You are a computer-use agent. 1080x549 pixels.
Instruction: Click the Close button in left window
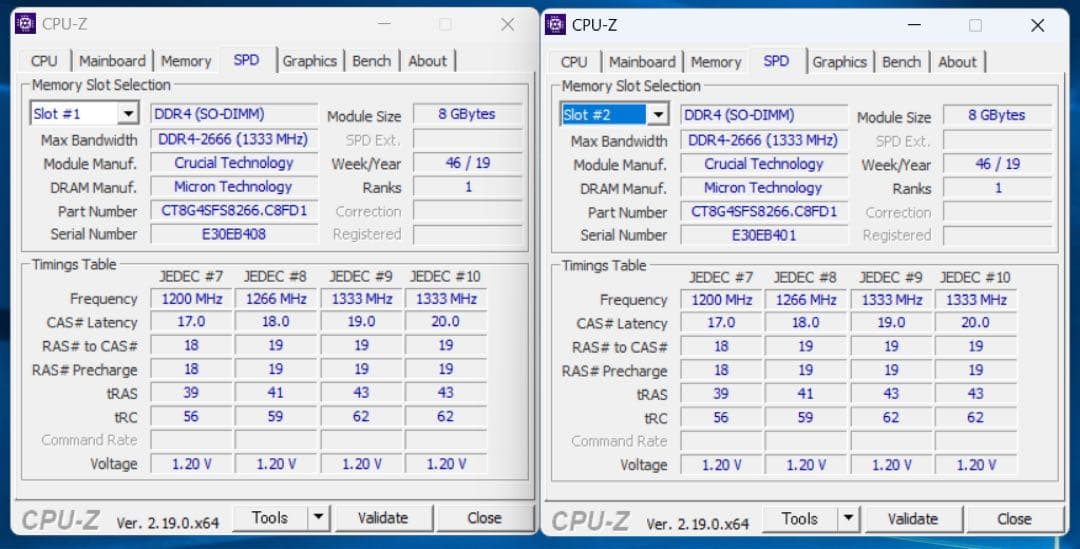(x=484, y=517)
